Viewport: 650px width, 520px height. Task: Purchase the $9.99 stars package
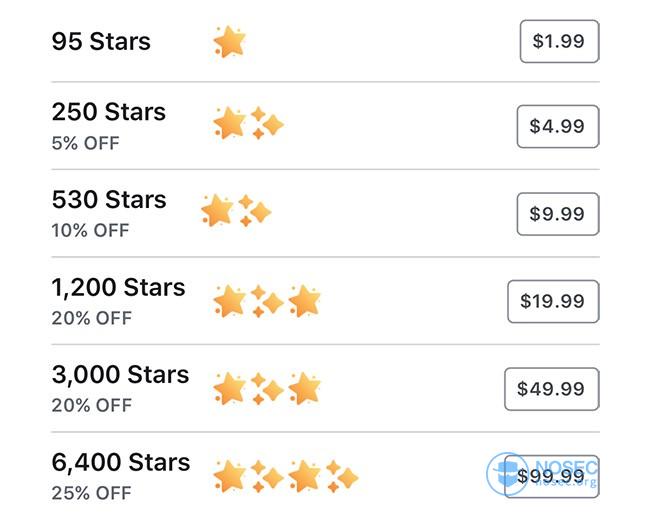[x=558, y=214]
